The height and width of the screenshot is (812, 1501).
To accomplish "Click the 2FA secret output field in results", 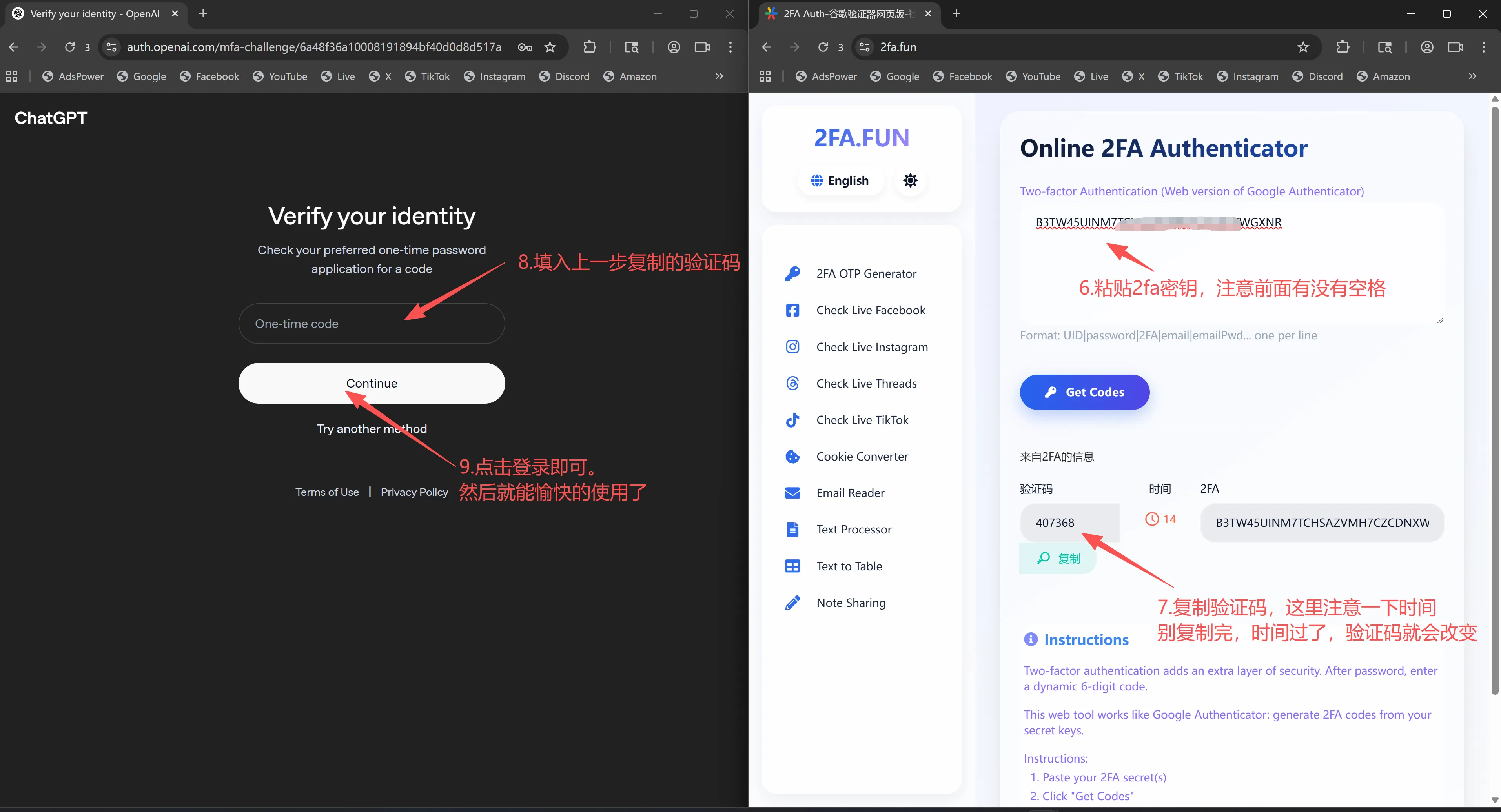I will pos(1322,523).
